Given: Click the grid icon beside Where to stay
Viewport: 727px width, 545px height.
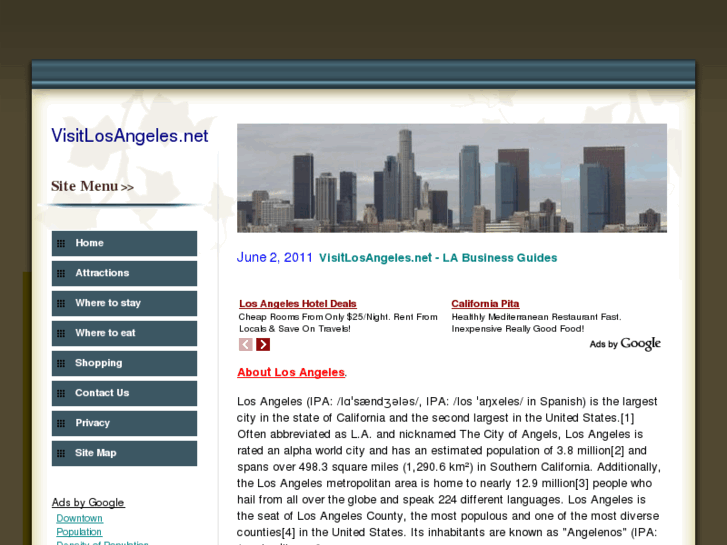Looking at the screenshot, I should [61, 304].
